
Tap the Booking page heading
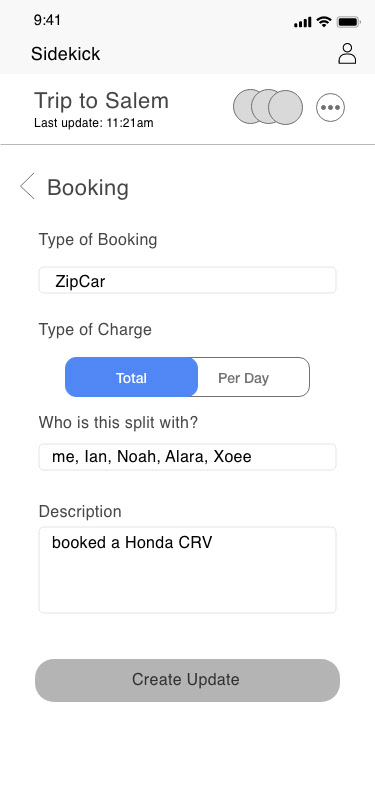[88, 187]
